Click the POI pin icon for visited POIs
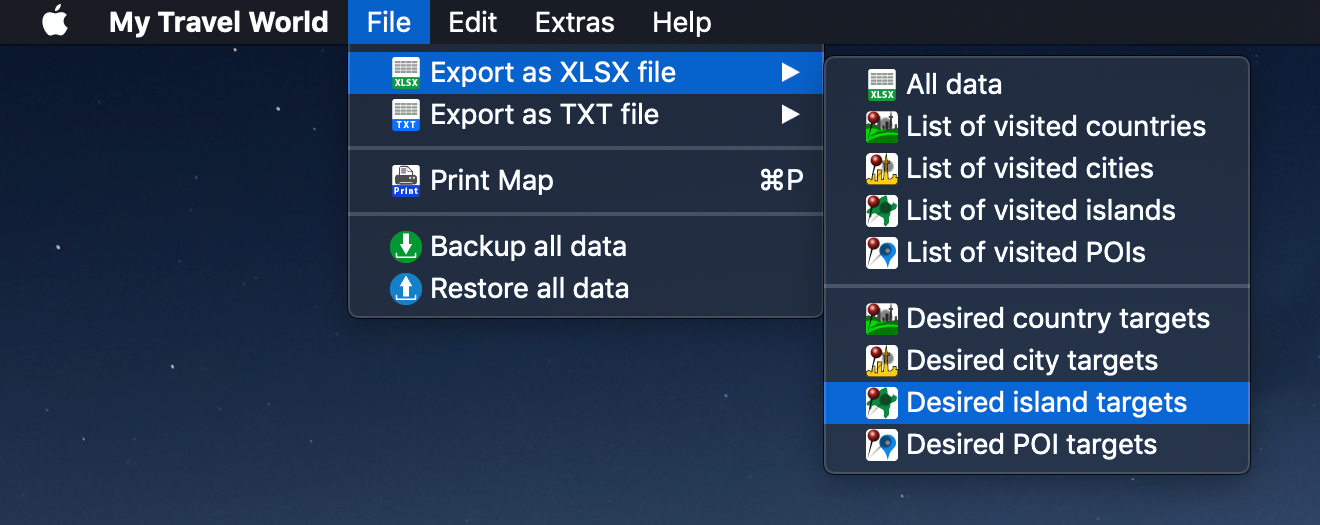Viewport: 1320px width, 525px height. (882, 253)
